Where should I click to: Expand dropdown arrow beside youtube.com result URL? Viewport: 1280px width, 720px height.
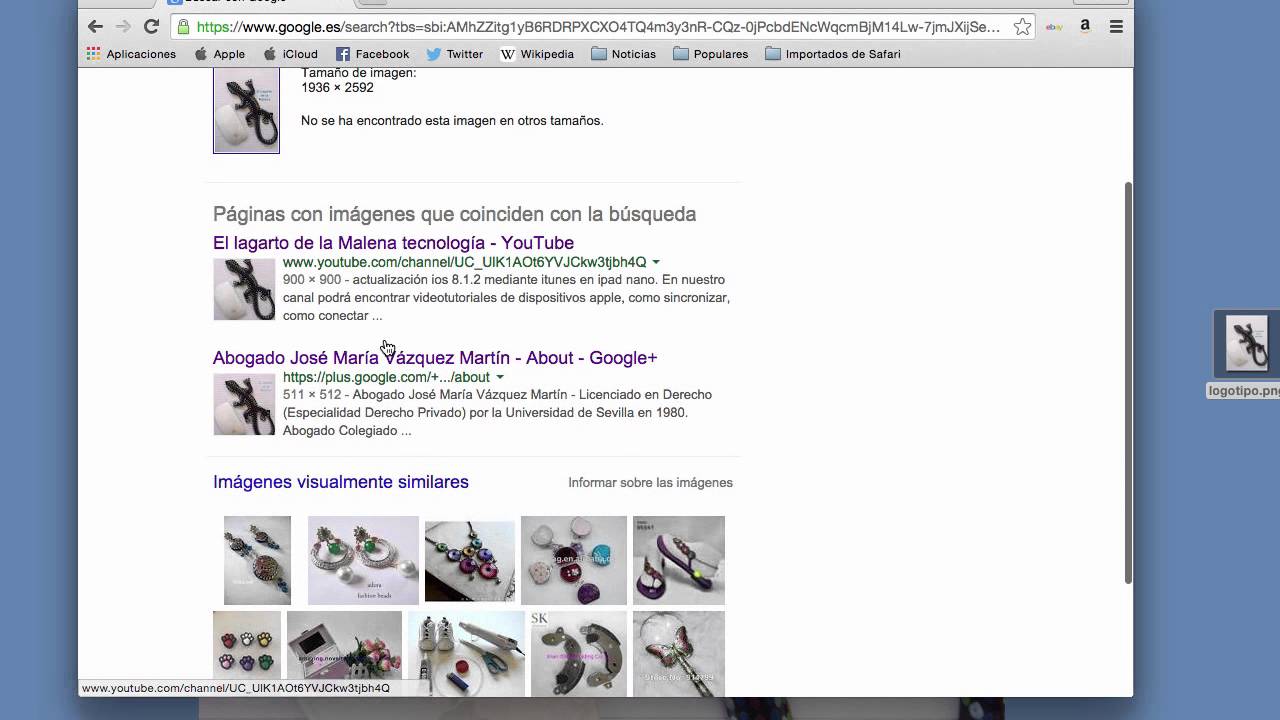click(656, 263)
